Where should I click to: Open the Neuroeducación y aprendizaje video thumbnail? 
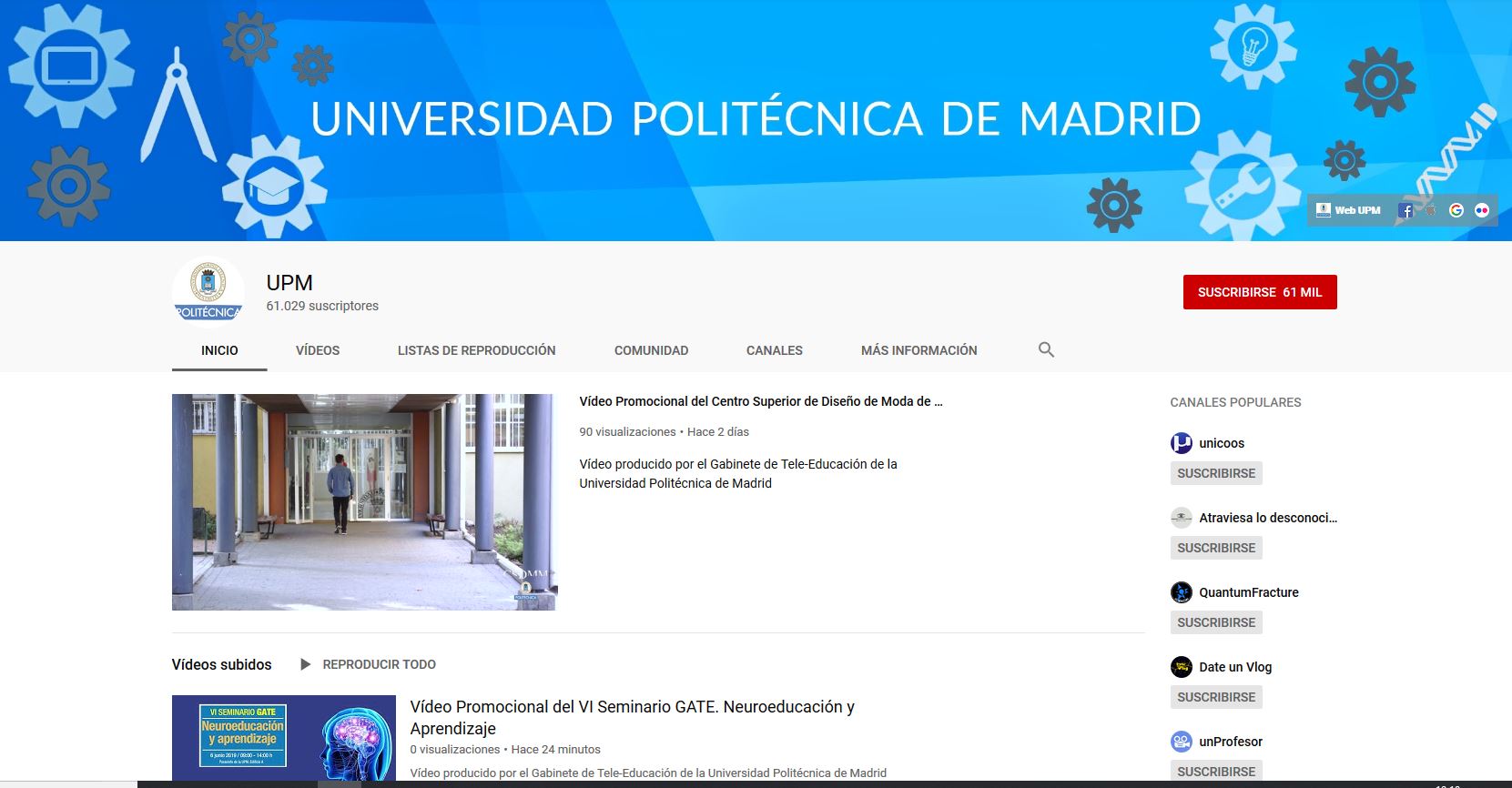[x=284, y=738]
